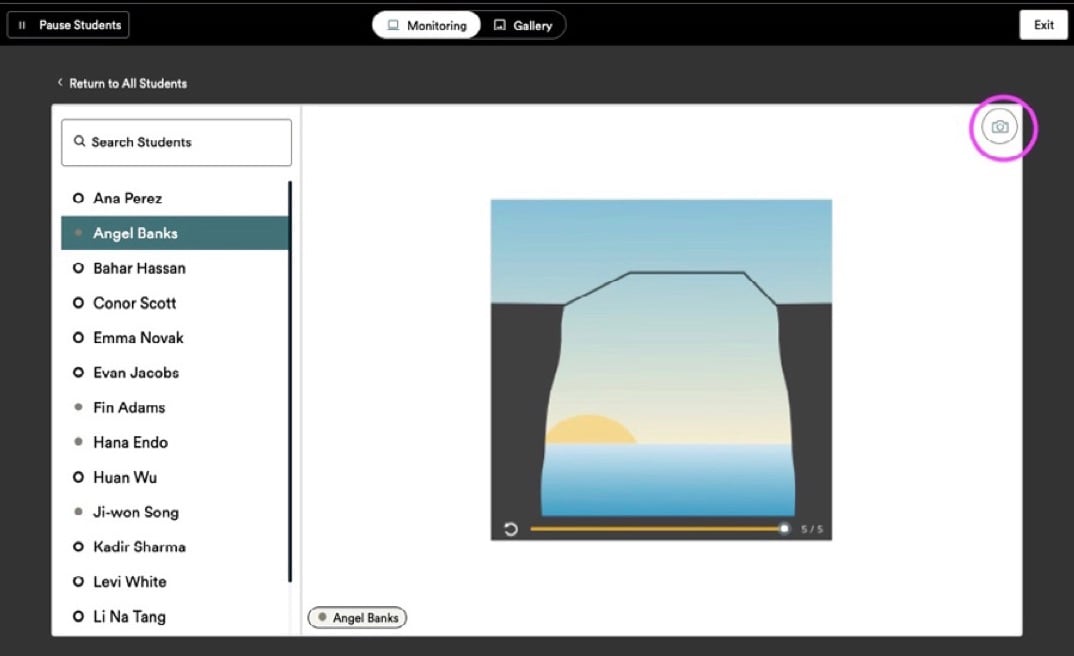Click the replay reset icon under the image
1074x656 pixels.
pos(511,529)
